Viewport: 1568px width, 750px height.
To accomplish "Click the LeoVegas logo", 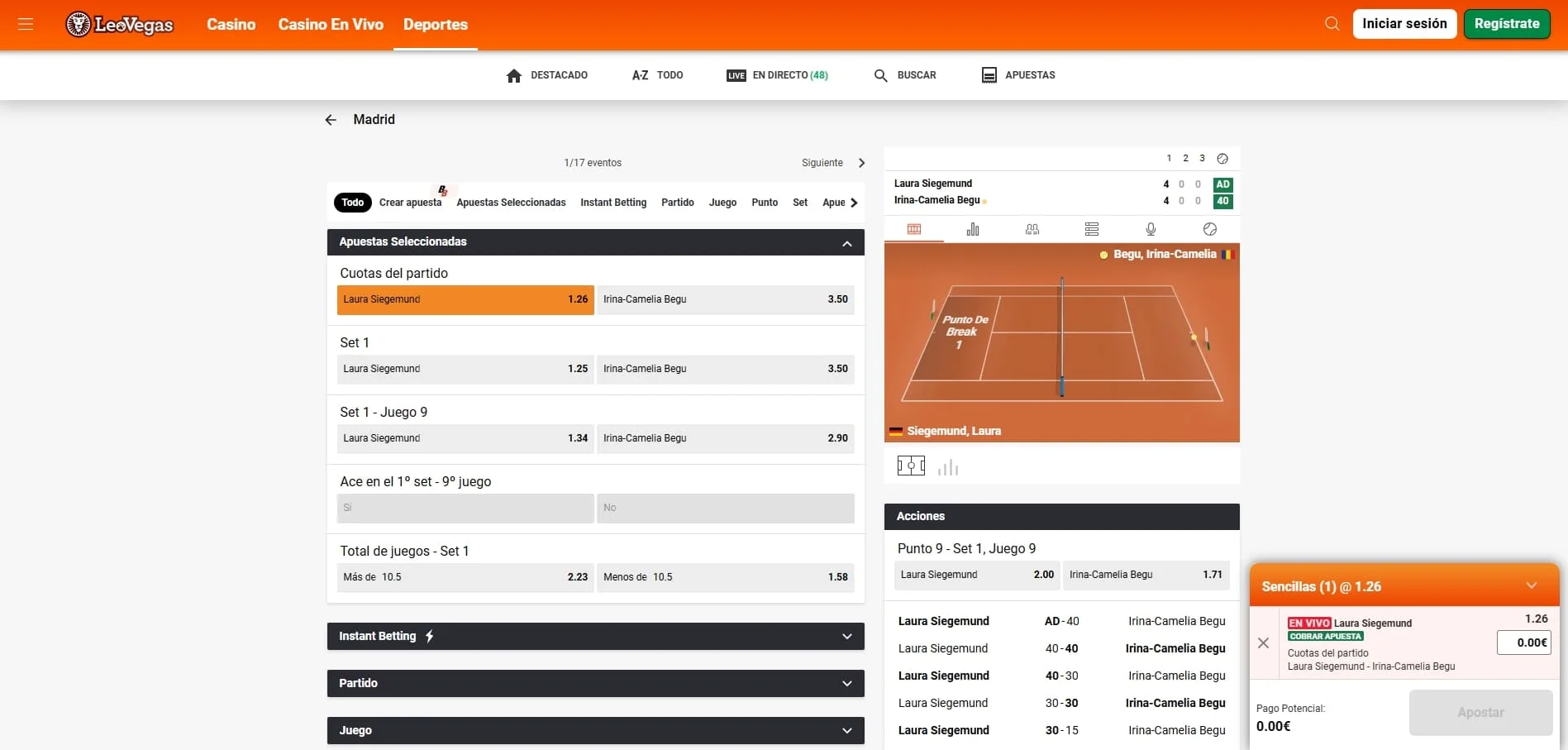I will [x=120, y=25].
